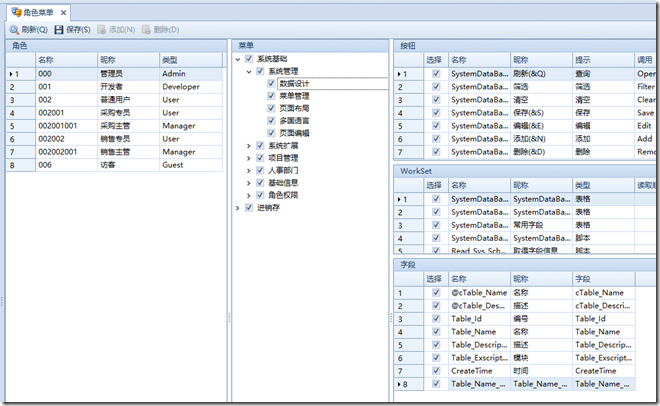Toggle the Table_Id field row checkbox

(x=436, y=319)
